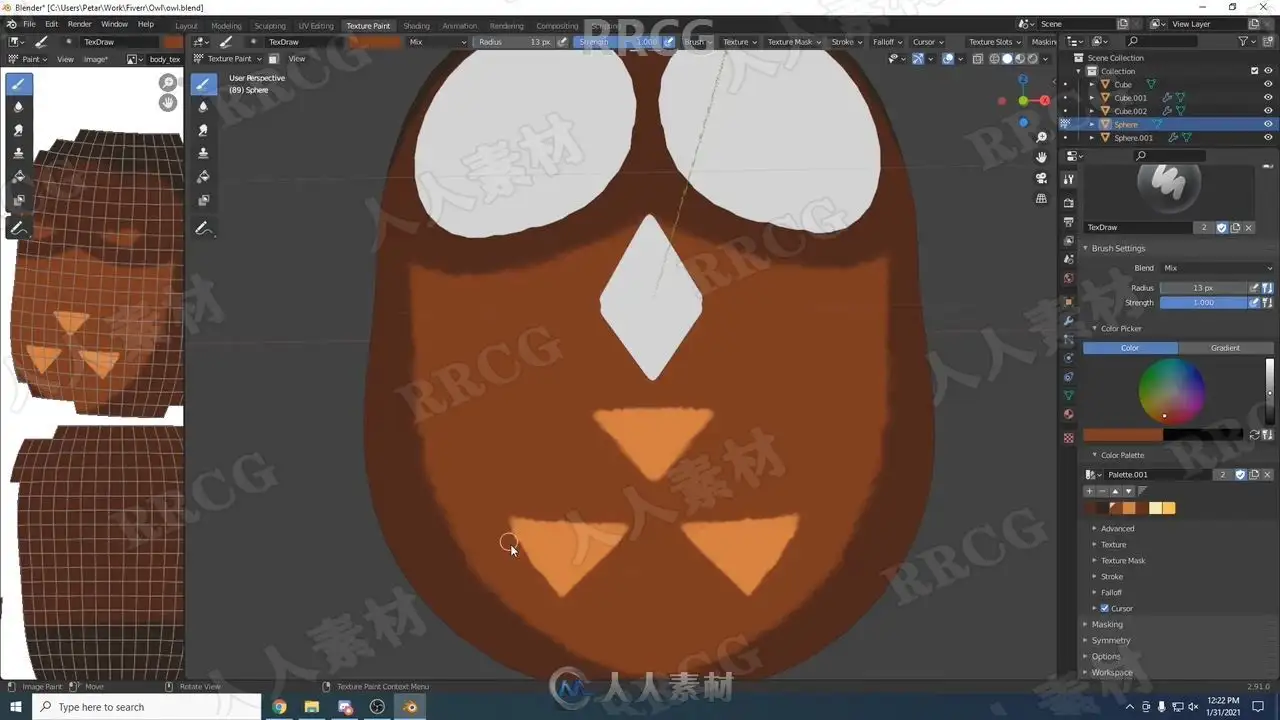Select the Smear tool in the image editor
Viewport: 1280px width, 720px height.
pyautogui.click(x=18, y=130)
